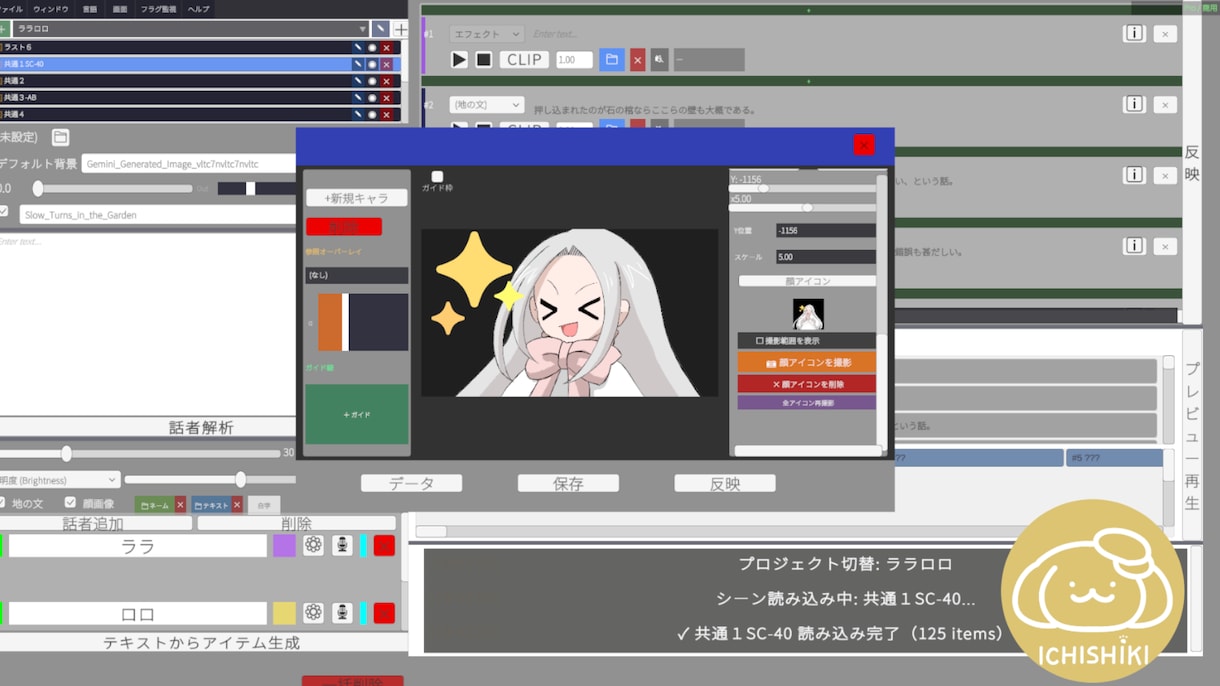Toggle the 顔画像 checkbox

[x=70, y=503]
